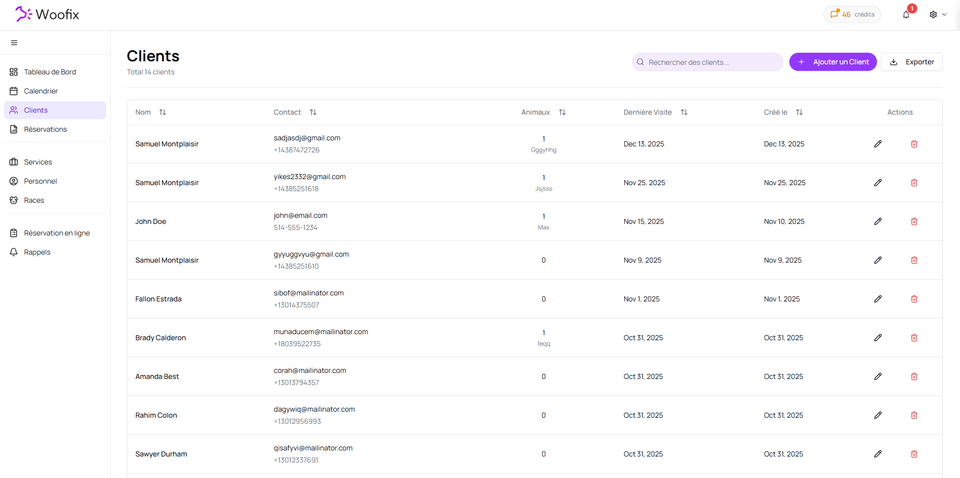
Task: Click the edit pencil for Rahim Colon
Action: click(x=878, y=415)
